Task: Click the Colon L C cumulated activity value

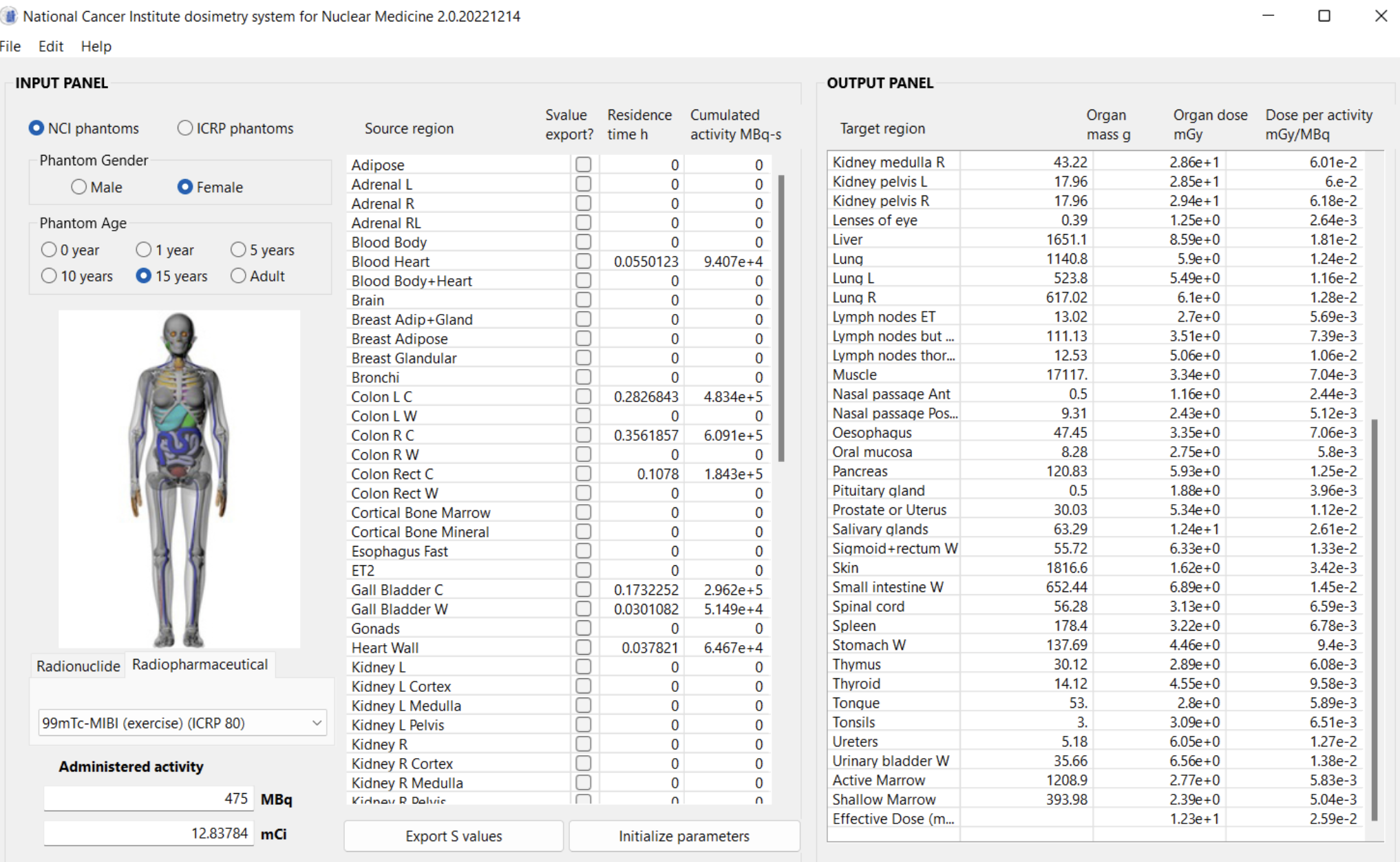Action: 733,397
